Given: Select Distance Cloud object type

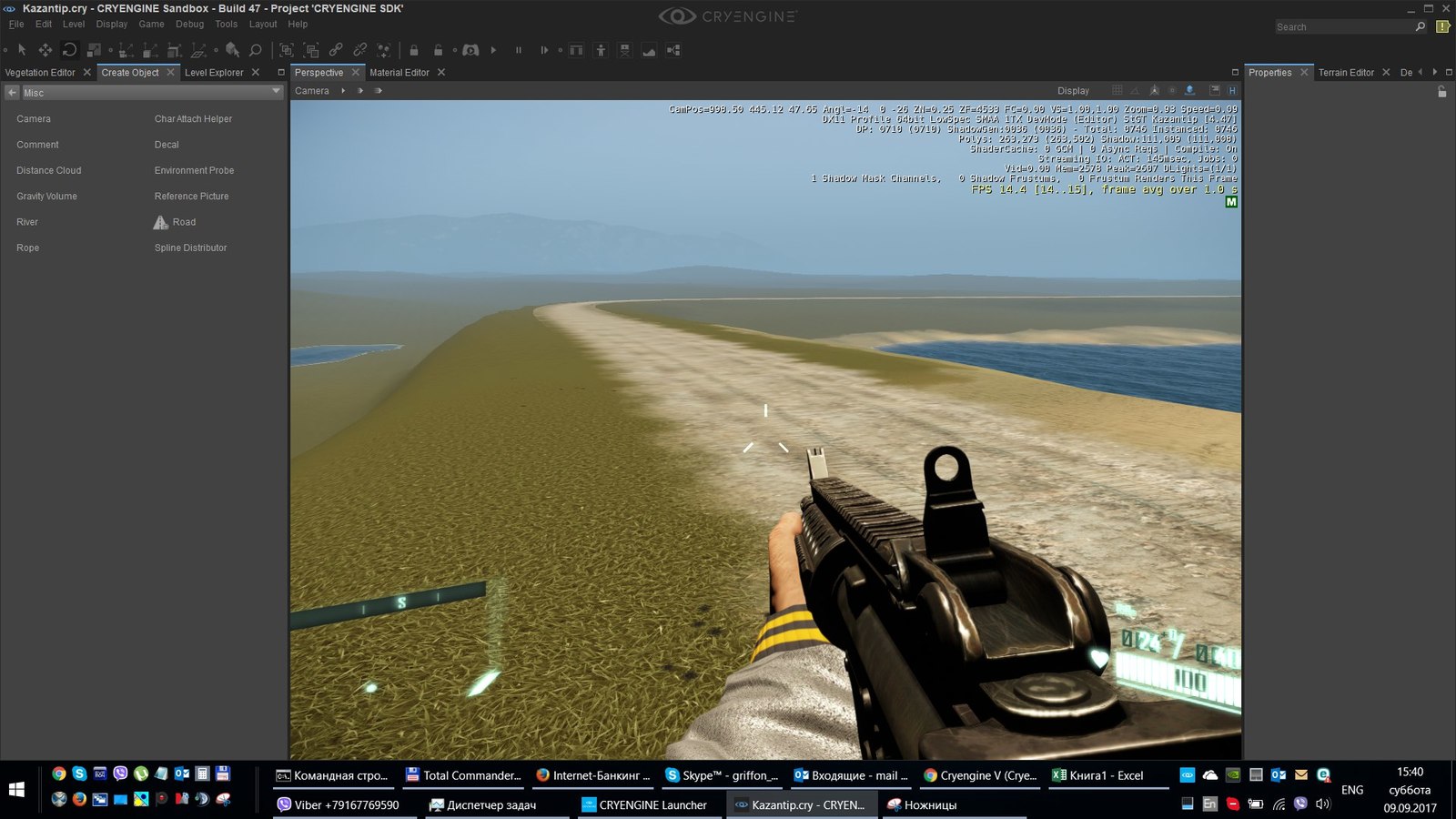Looking at the screenshot, I should [x=49, y=170].
